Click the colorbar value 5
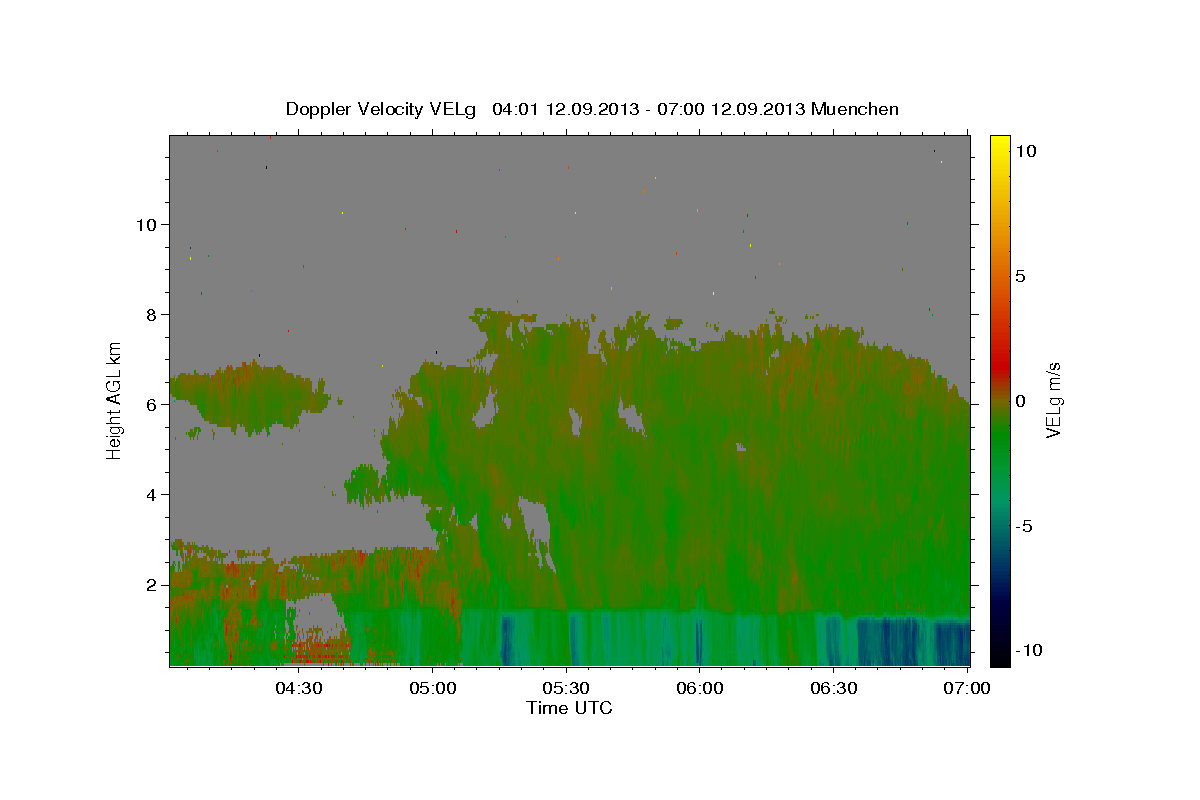This screenshot has width=1200, height=800. pos(1020,275)
